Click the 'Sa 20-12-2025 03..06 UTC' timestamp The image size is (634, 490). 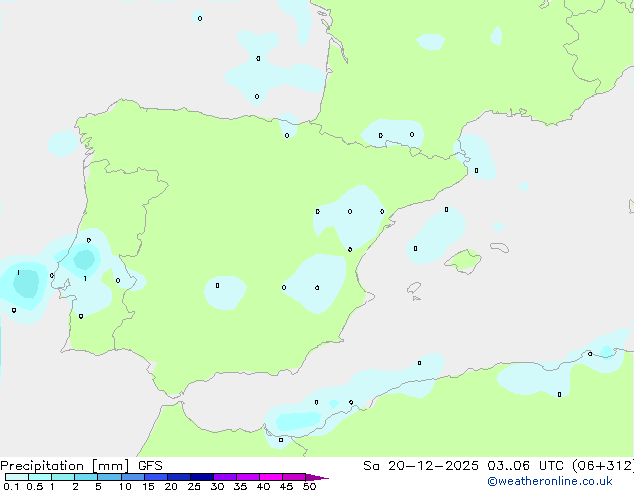466,466
